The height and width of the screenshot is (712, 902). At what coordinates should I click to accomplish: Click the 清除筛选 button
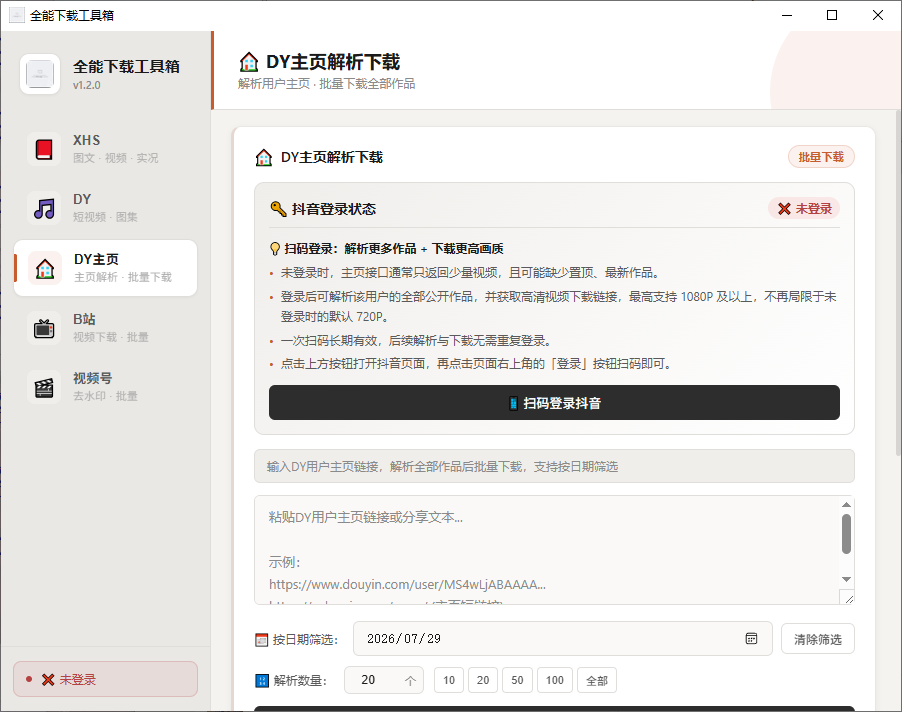coord(817,639)
